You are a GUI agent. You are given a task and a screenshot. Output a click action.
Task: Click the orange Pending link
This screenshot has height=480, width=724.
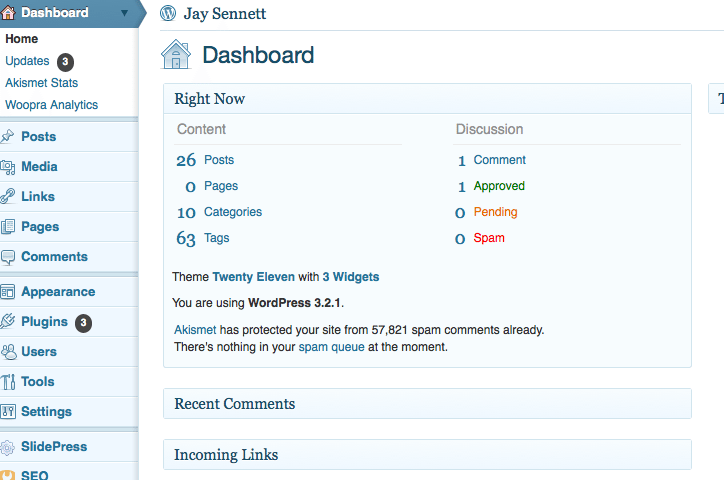pyautogui.click(x=495, y=212)
